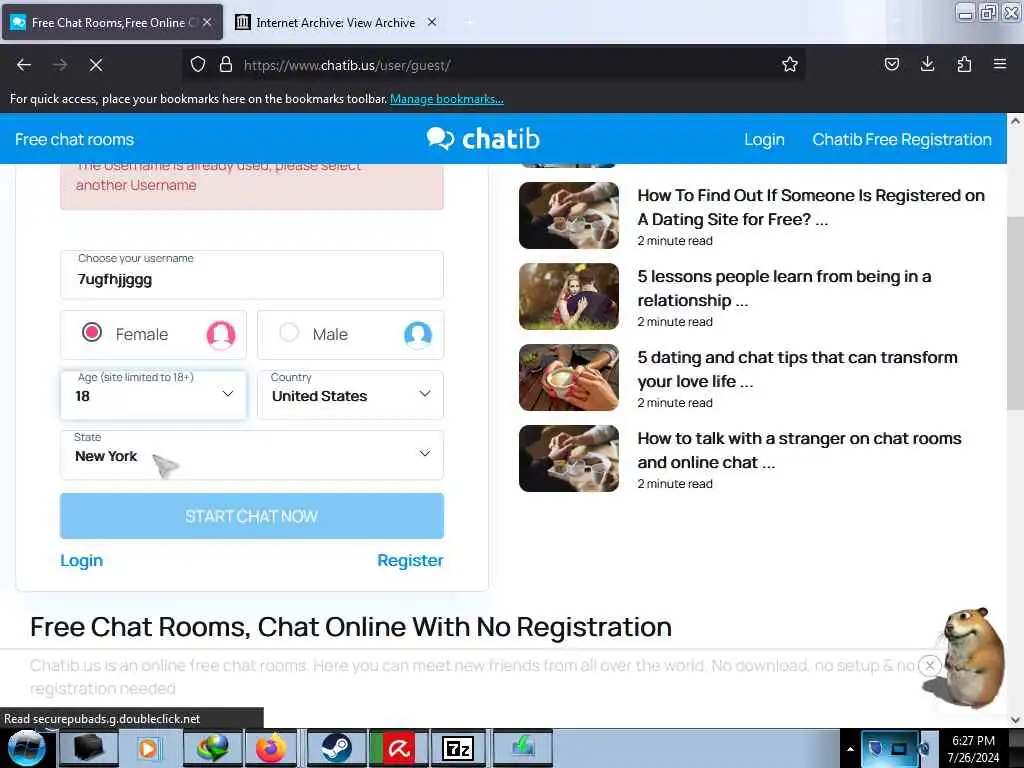
Task: Open Chatib Free Registration link
Action: [902, 139]
